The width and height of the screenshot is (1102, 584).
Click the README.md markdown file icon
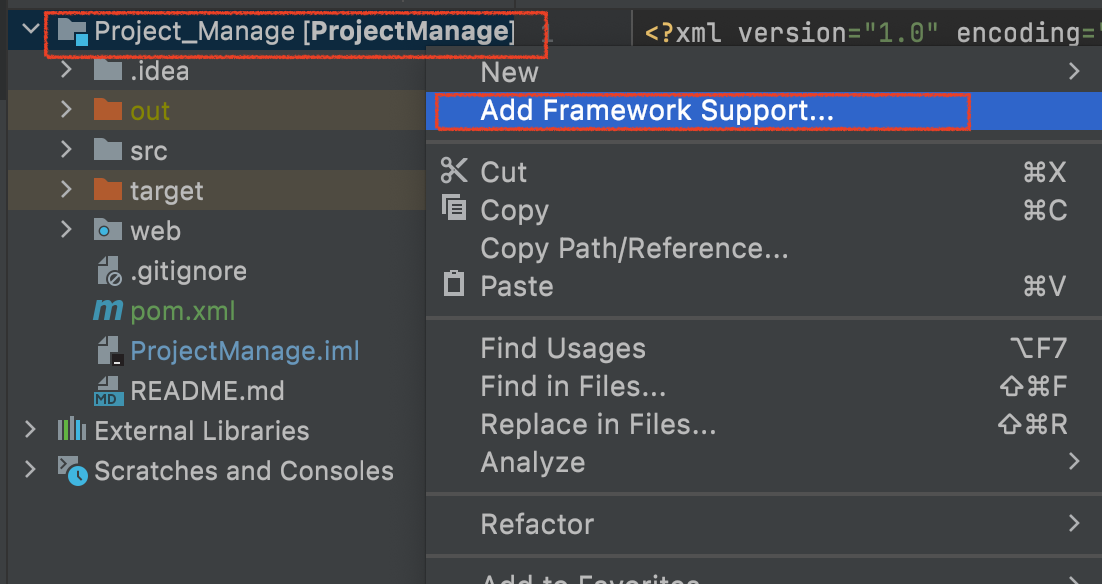pyautogui.click(x=108, y=391)
